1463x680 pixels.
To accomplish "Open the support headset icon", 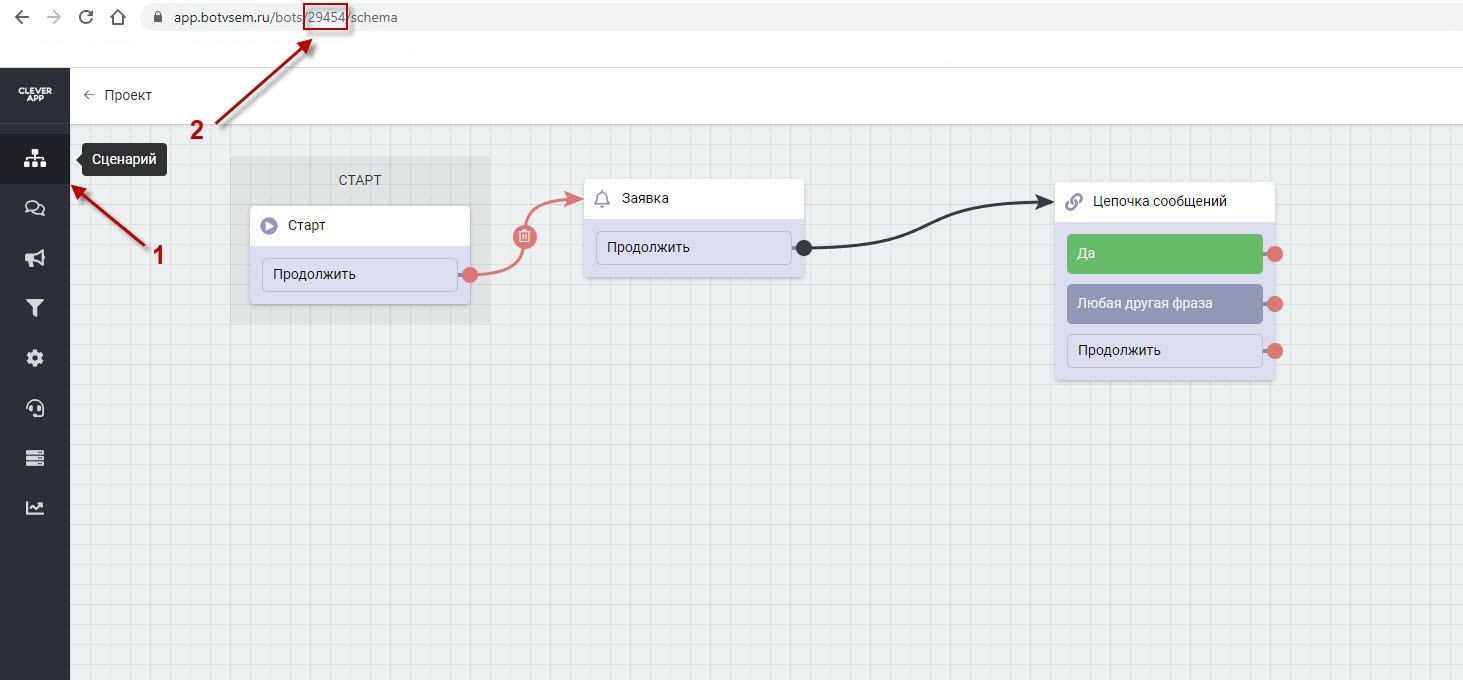I will click(x=34, y=408).
